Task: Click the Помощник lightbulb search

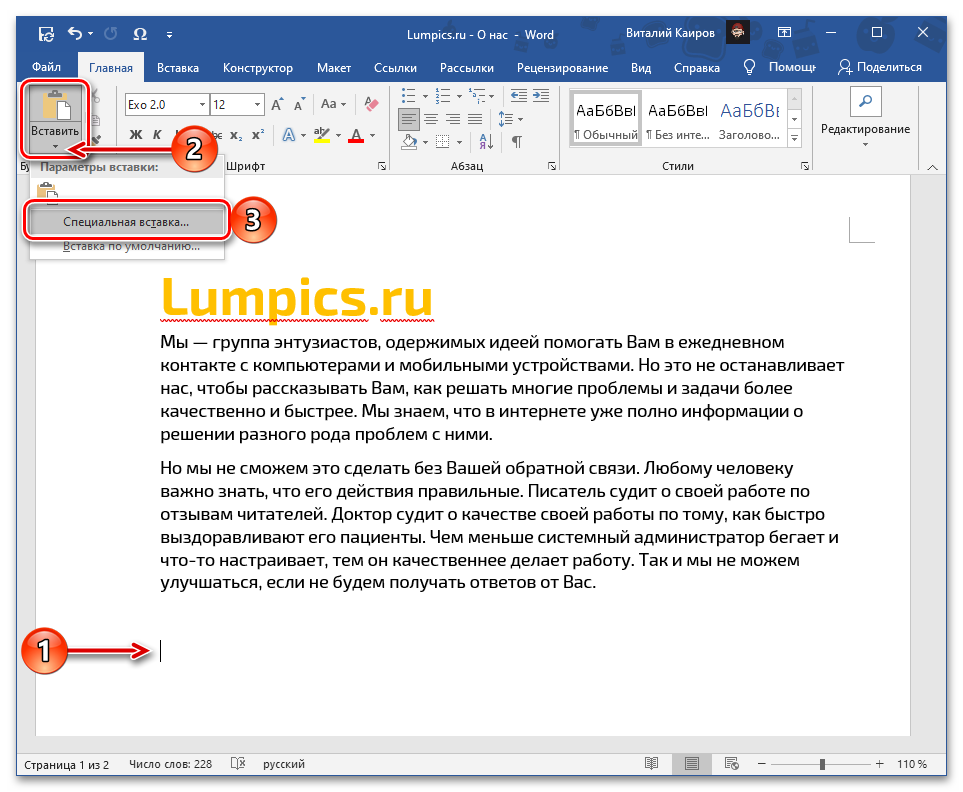Action: 779,67
